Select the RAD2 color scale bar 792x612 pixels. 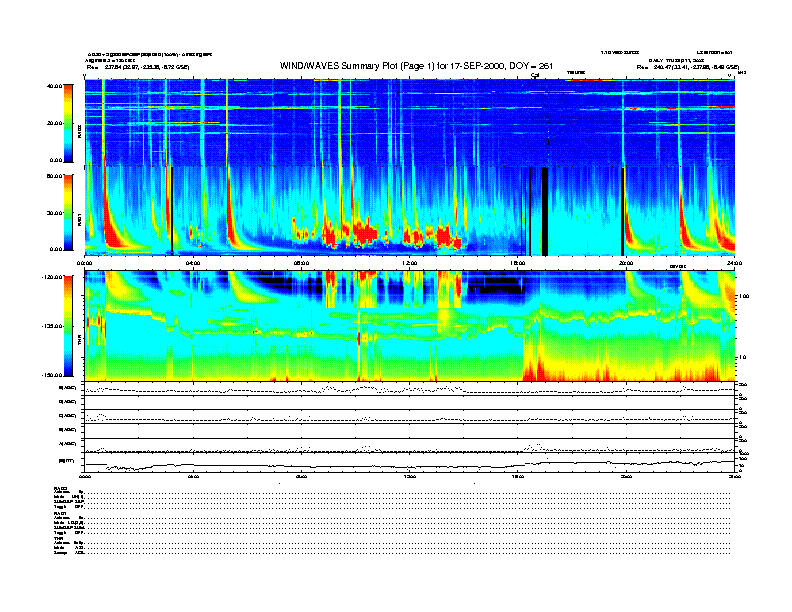click(68, 123)
